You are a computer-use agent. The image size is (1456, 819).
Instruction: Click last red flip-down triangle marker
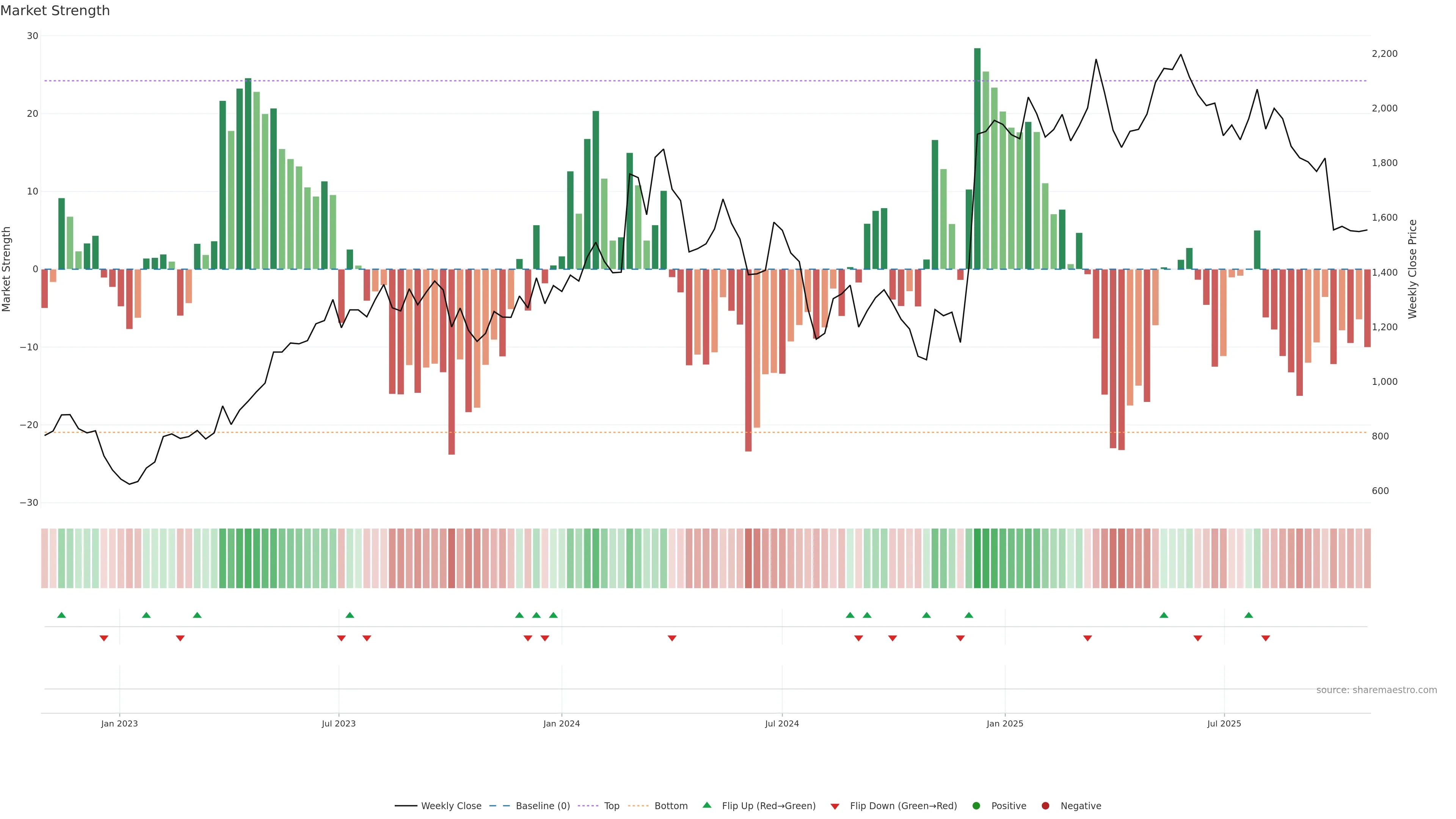(1266, 638)
